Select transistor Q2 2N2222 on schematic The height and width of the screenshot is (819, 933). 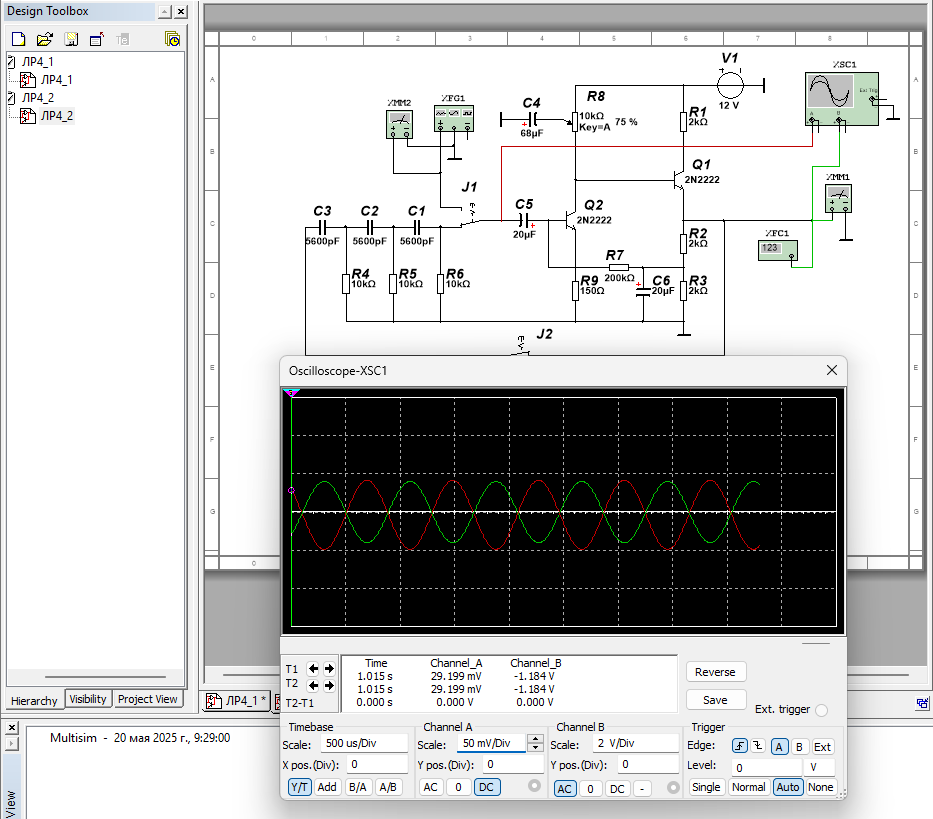click(x=571, y=221)
